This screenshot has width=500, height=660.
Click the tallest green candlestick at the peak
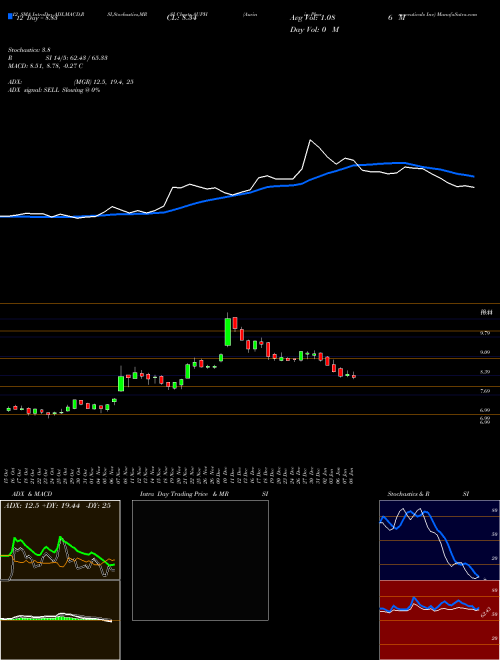[x=228, y=332]
